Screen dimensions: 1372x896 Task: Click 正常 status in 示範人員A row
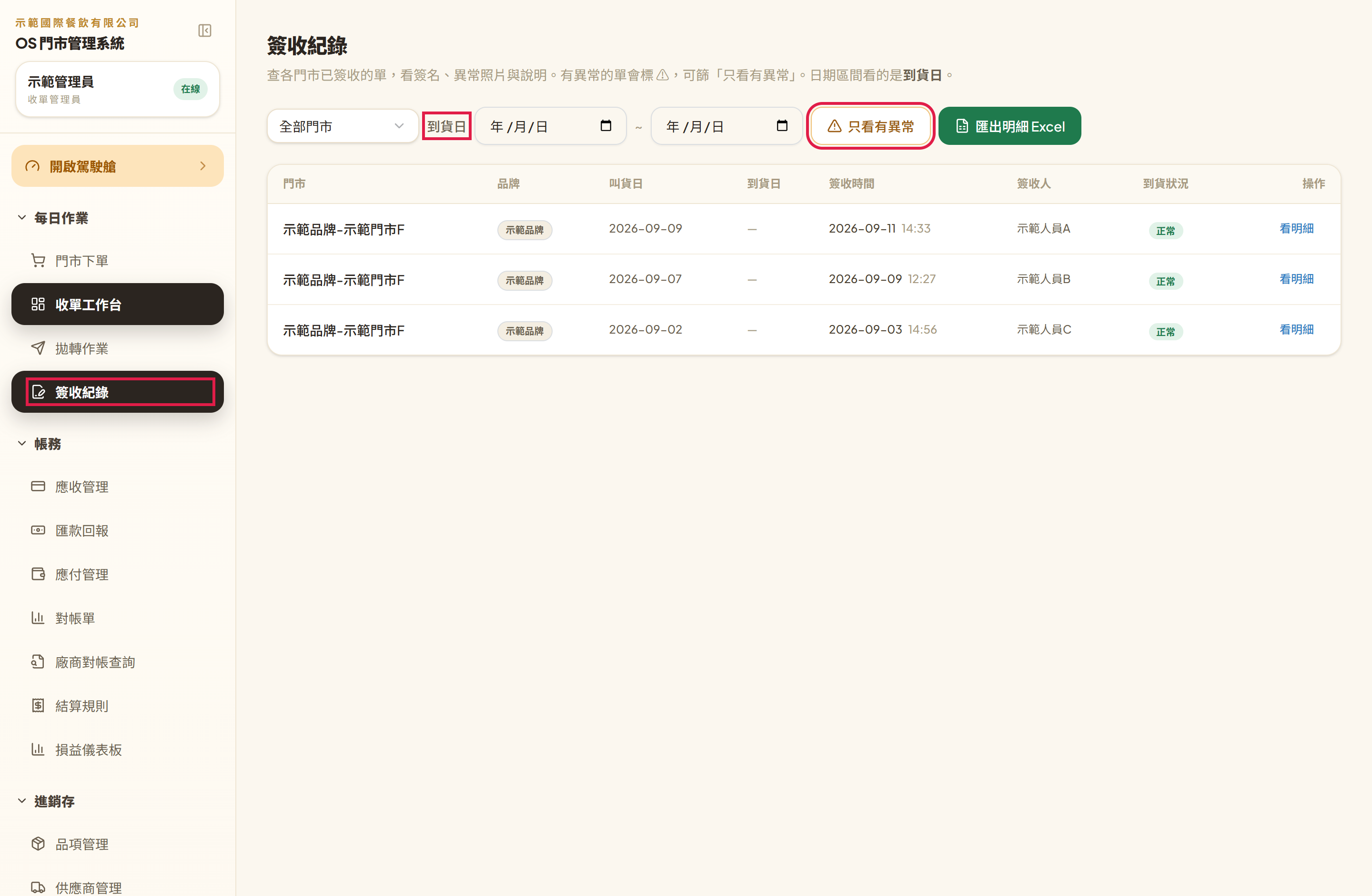pos(1166,230)
